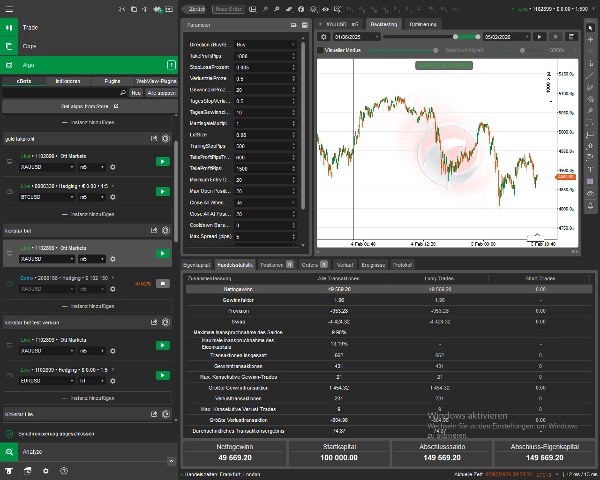This screenshot has width=600, height=480.
Task: Open the Analyze section in sidebar
Action: [30, 452]
